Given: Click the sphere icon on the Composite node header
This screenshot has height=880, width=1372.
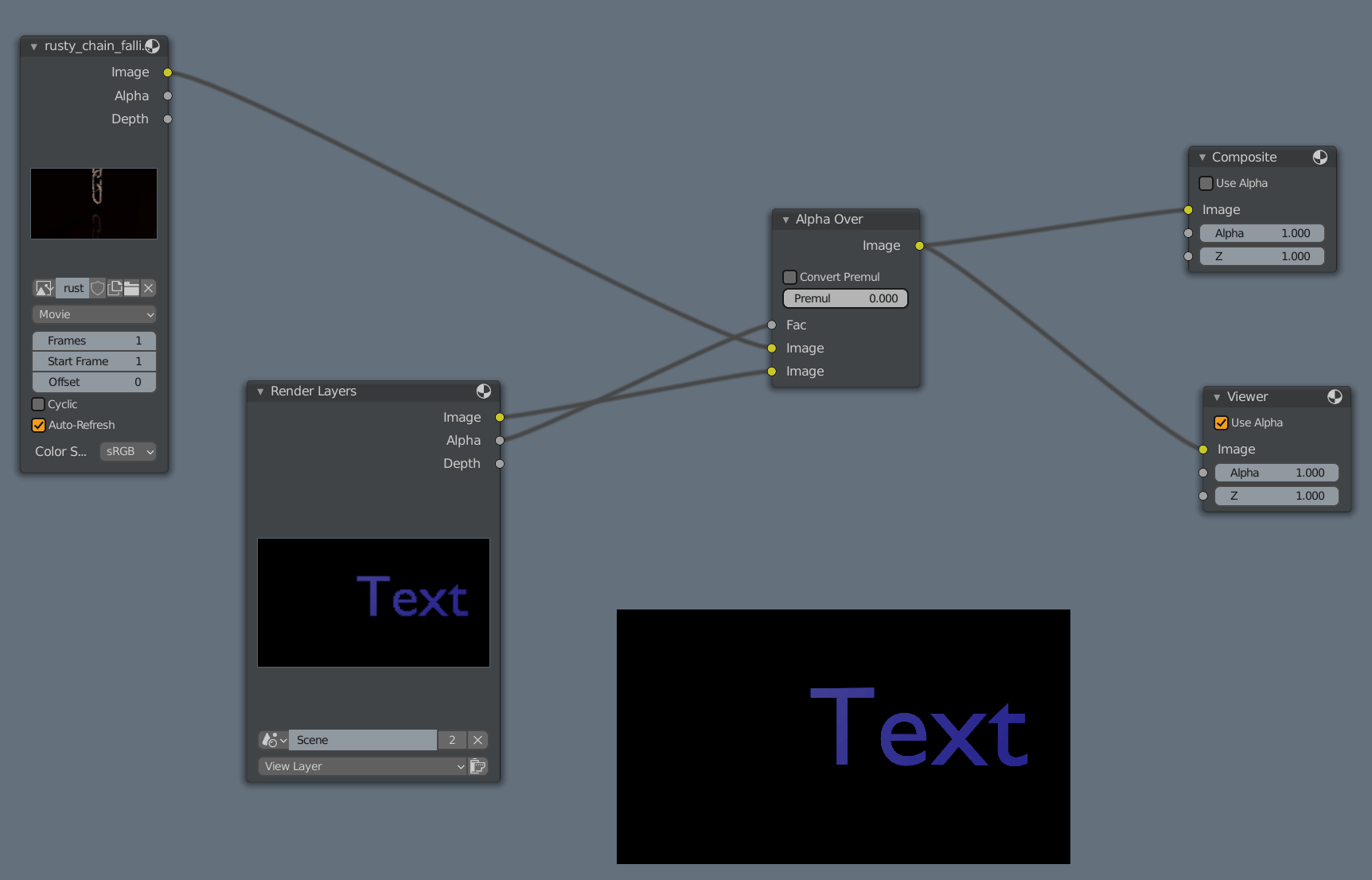Looking at the screenshot, I should tap(1320, 157).
